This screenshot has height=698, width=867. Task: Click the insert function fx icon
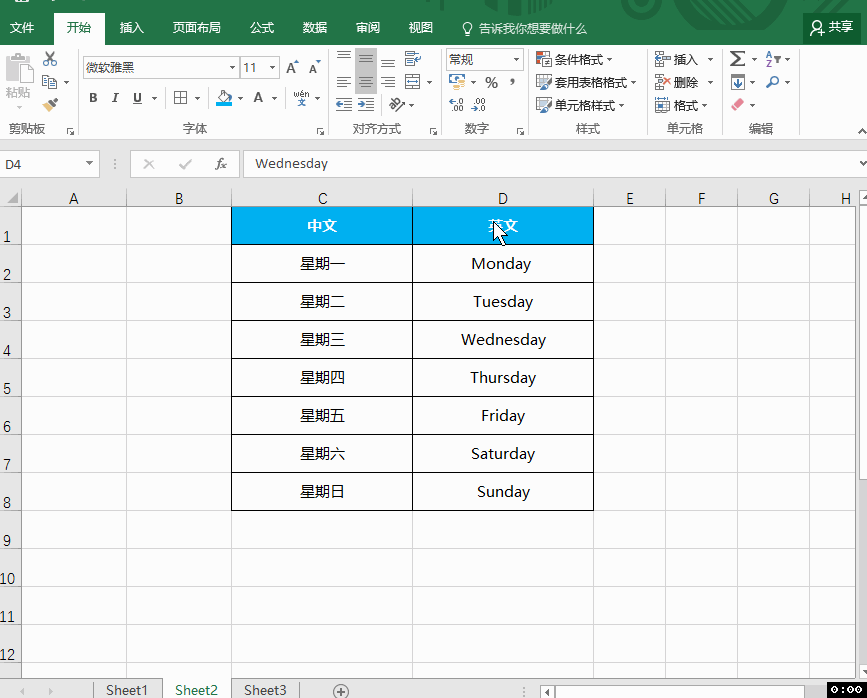(221, 164)
